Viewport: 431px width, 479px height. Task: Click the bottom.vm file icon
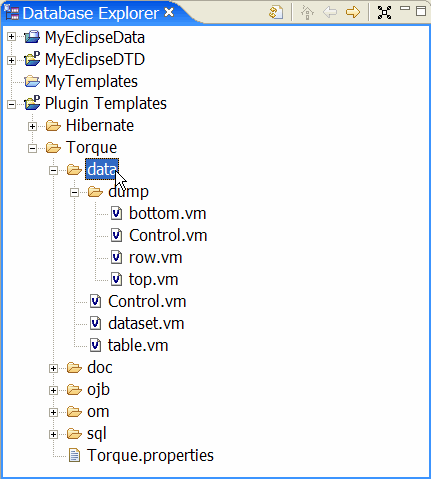tap(116, 213)
